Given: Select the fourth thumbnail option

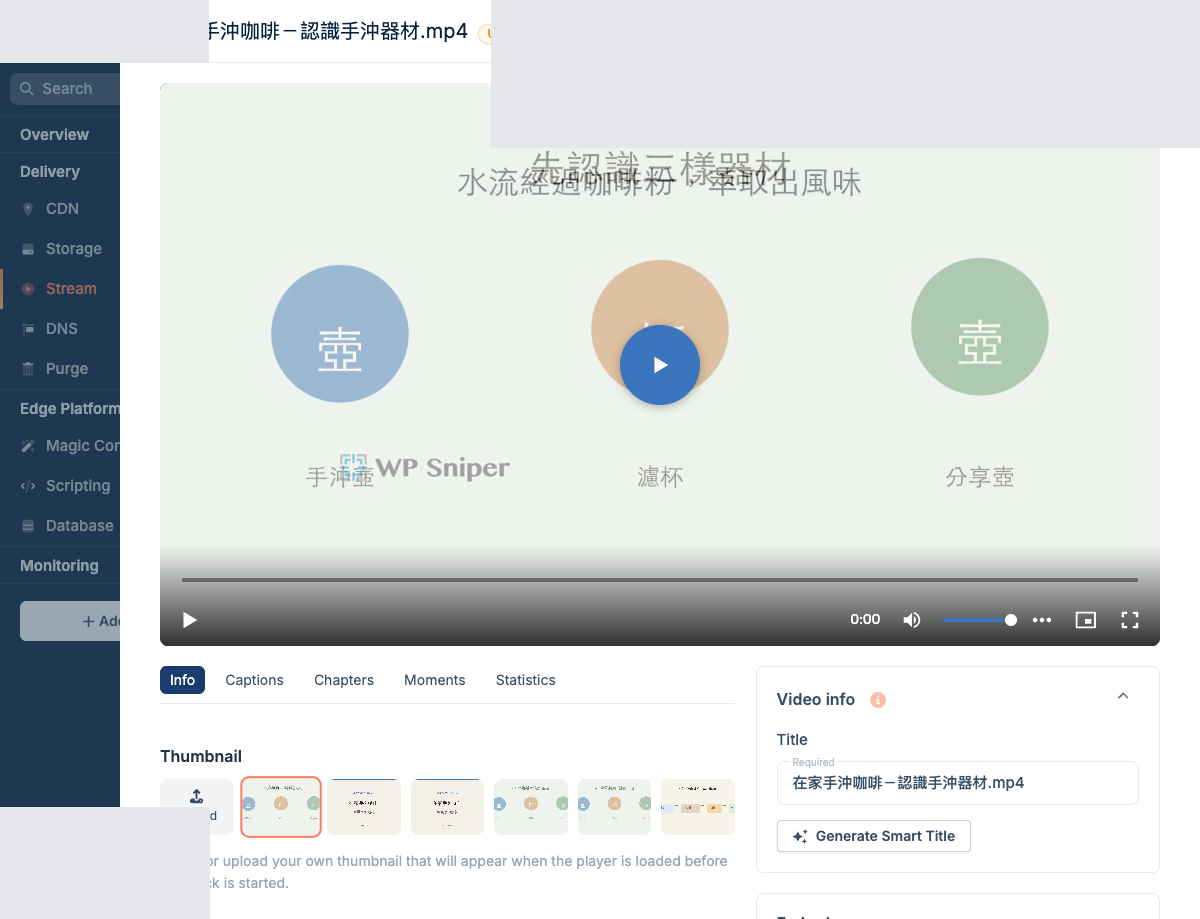Looking at the screenshot, I should point(531,807).
